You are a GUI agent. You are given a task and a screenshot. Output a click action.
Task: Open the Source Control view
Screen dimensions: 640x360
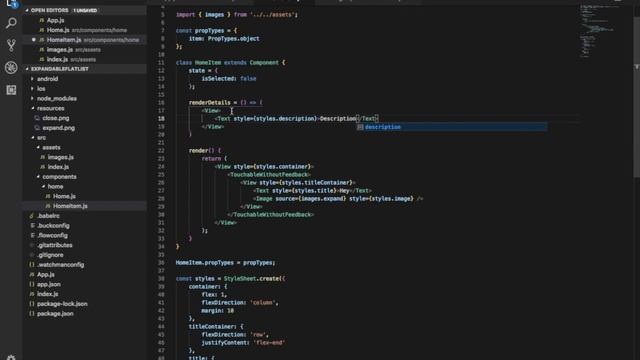[x=11, y=45]
